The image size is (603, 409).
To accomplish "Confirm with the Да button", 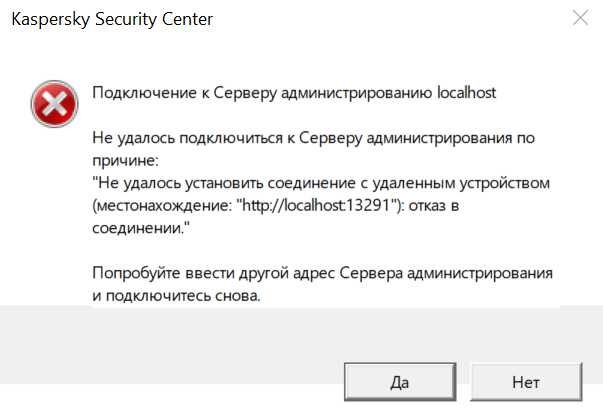I will click(400, 382).
